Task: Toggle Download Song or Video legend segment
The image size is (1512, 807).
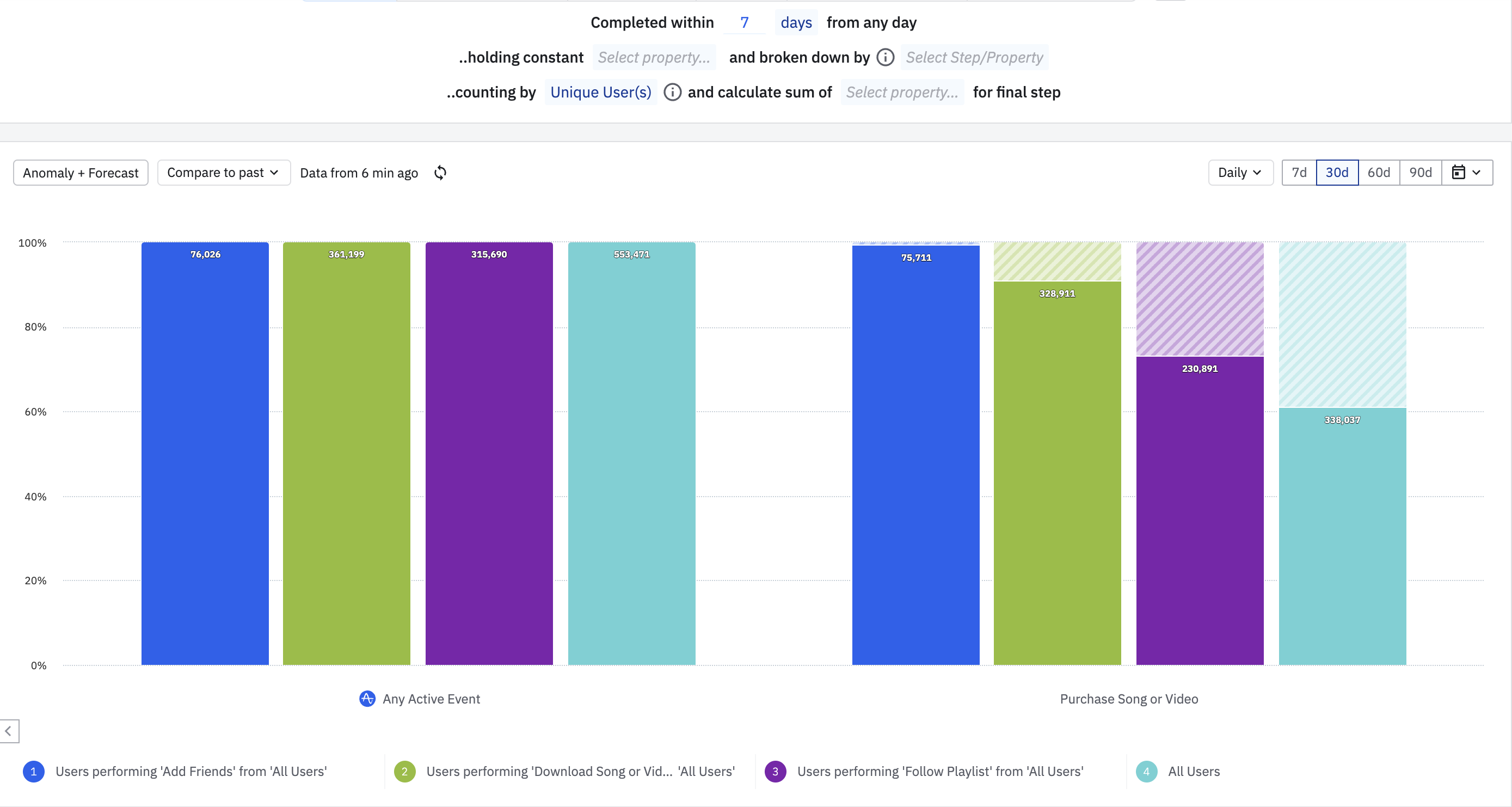Action: [x=580, y=772]
